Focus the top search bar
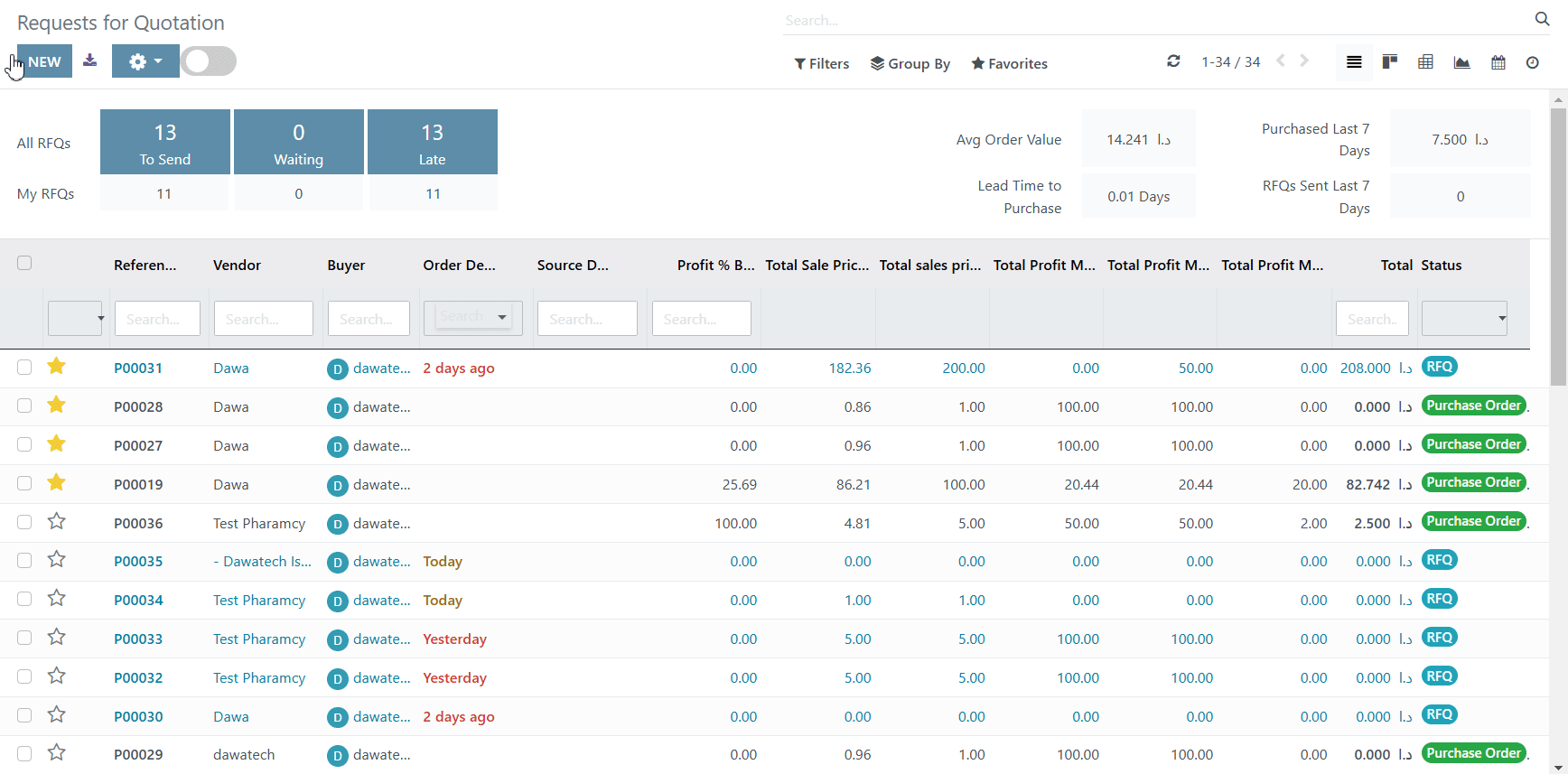The width and height of the screenshot is (1568, 774). click(1156, 21)
